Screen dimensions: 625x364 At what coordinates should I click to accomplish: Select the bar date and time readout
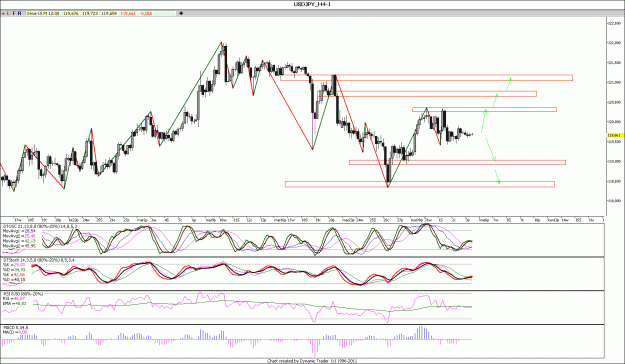(43, 14)
